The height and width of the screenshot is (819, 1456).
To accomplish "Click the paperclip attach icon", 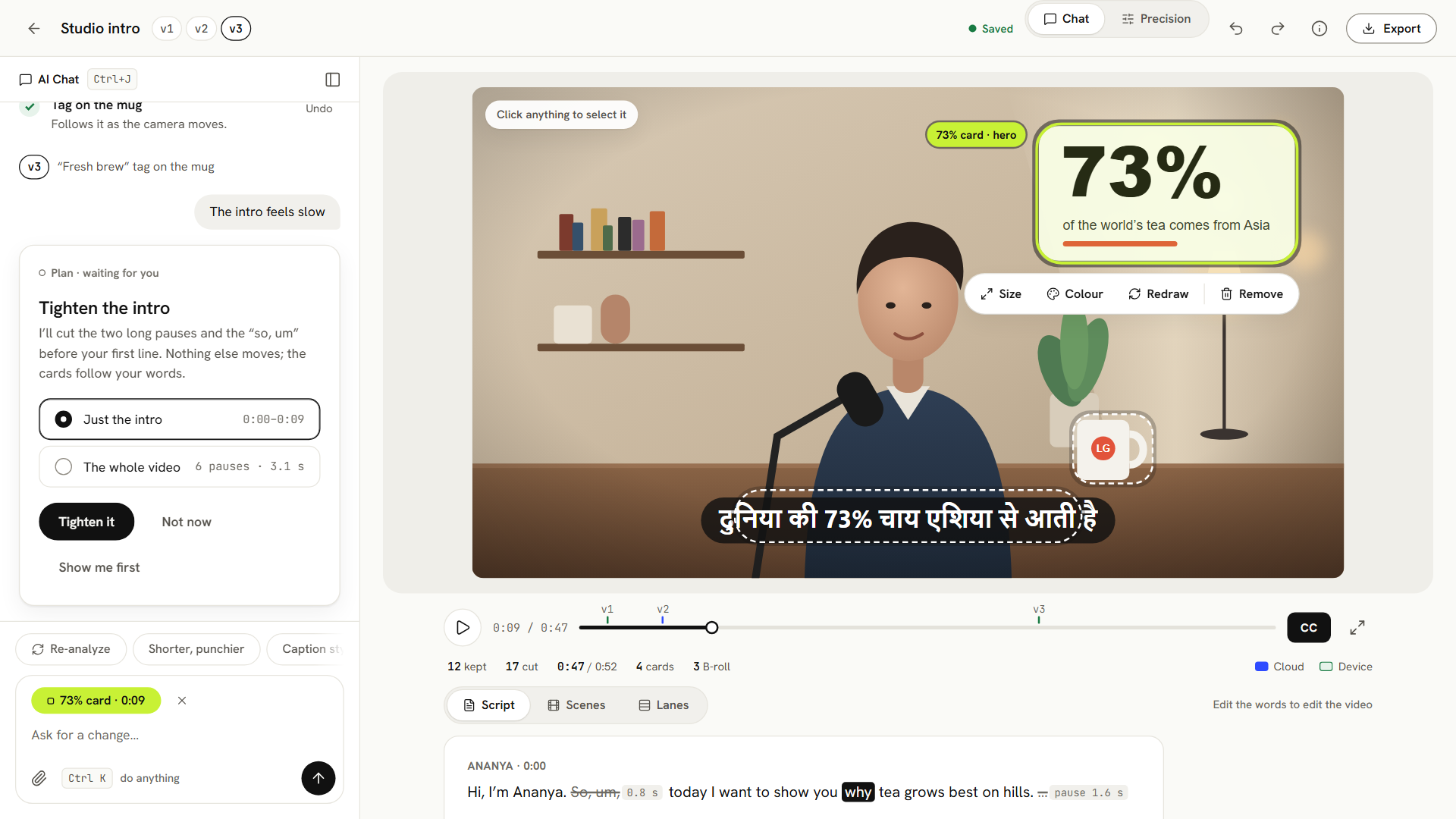I will coord(39,778).
